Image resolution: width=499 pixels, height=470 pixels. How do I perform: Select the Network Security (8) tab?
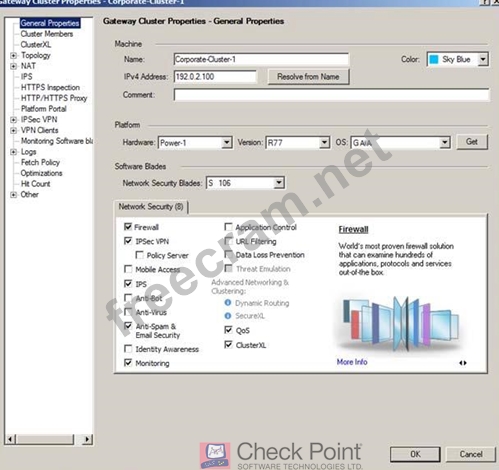(151, 207)
